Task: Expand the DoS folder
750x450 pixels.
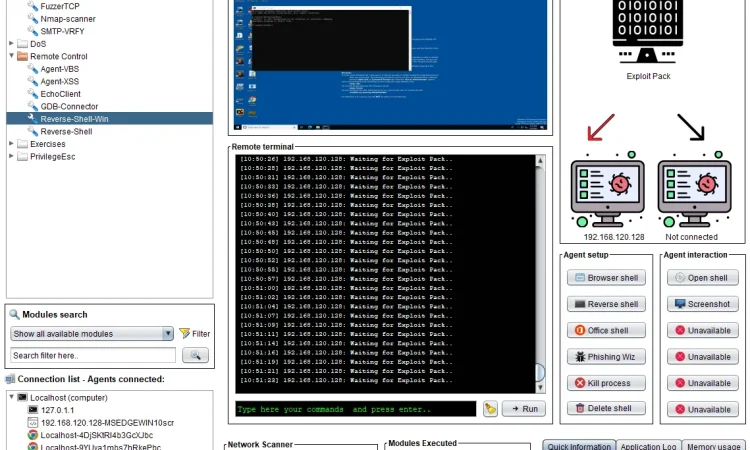Action: (x=10, y=44)
